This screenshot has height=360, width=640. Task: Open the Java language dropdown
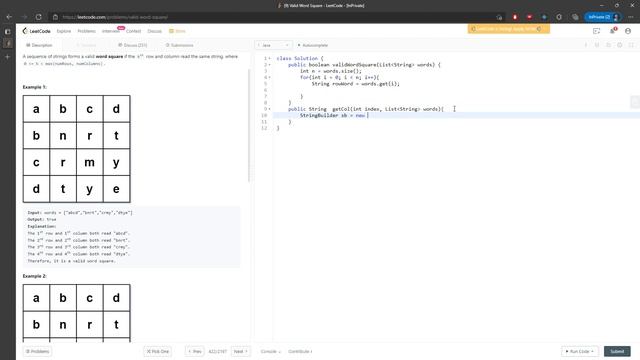[273, 45]
